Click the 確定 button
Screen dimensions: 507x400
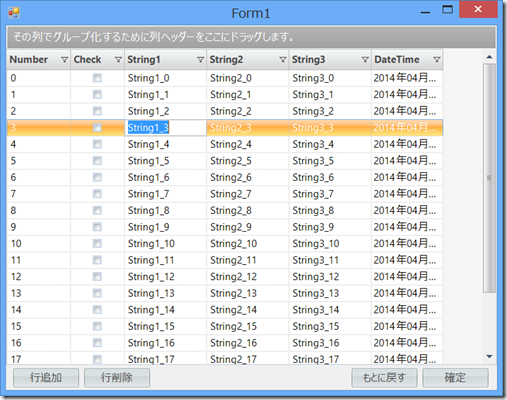coord(455,378)
